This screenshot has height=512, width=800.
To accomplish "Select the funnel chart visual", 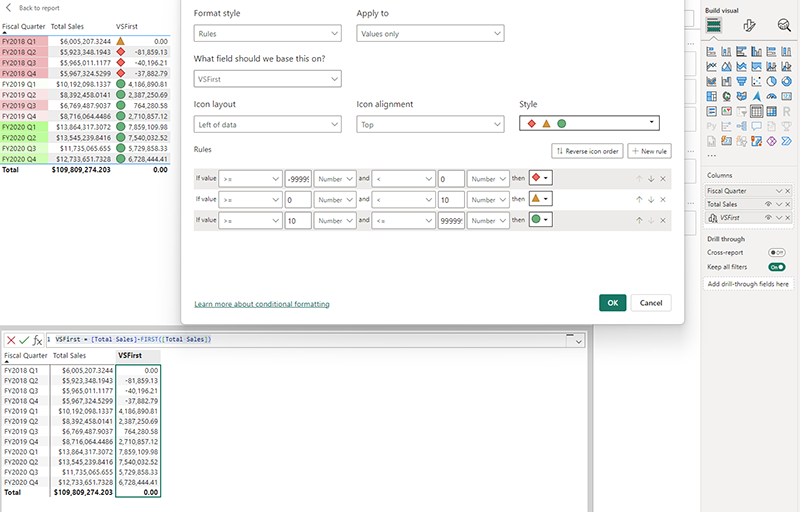I will (x=741, y=81).
